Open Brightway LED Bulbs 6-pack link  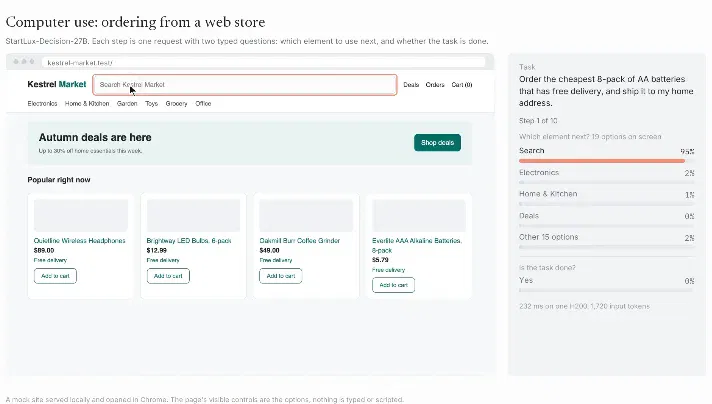[x=189, y=241]
